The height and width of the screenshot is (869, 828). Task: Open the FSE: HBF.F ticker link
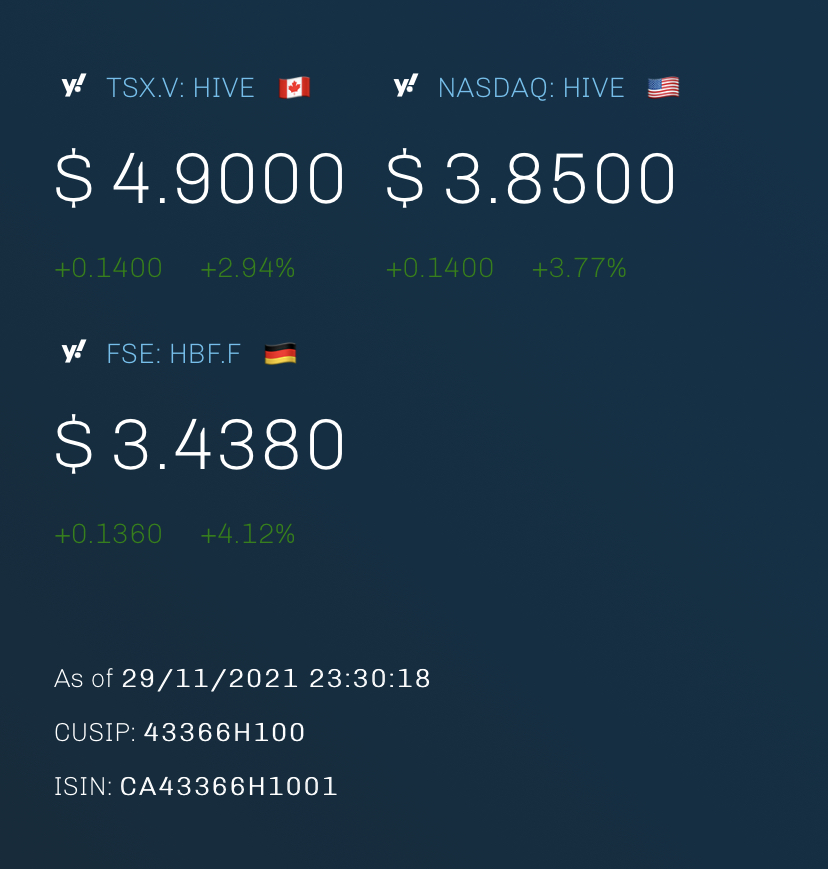point(173,354)
